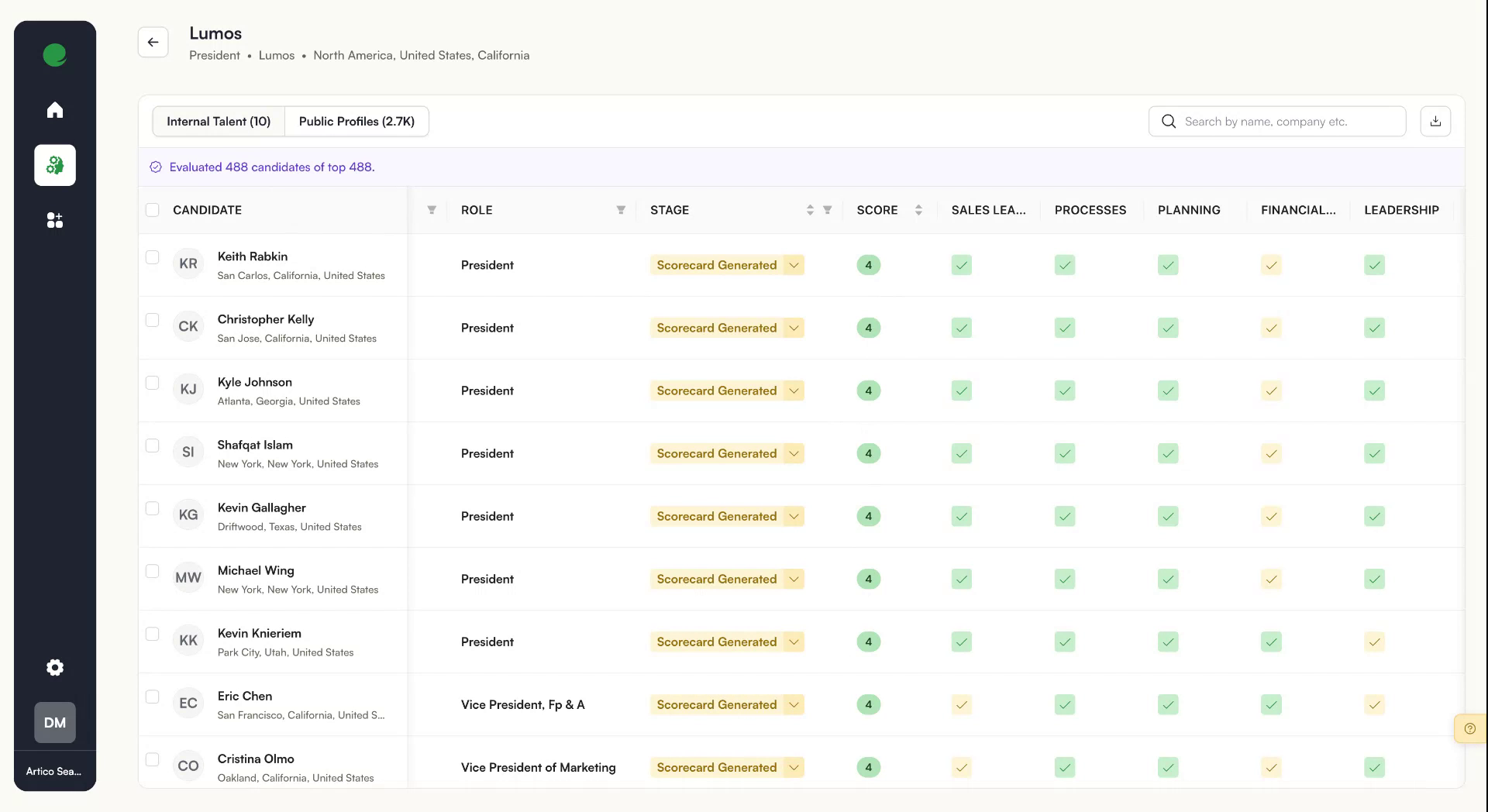Select the checkbox for Eric Chen's row
The image size is (1488, 812).
152,697
